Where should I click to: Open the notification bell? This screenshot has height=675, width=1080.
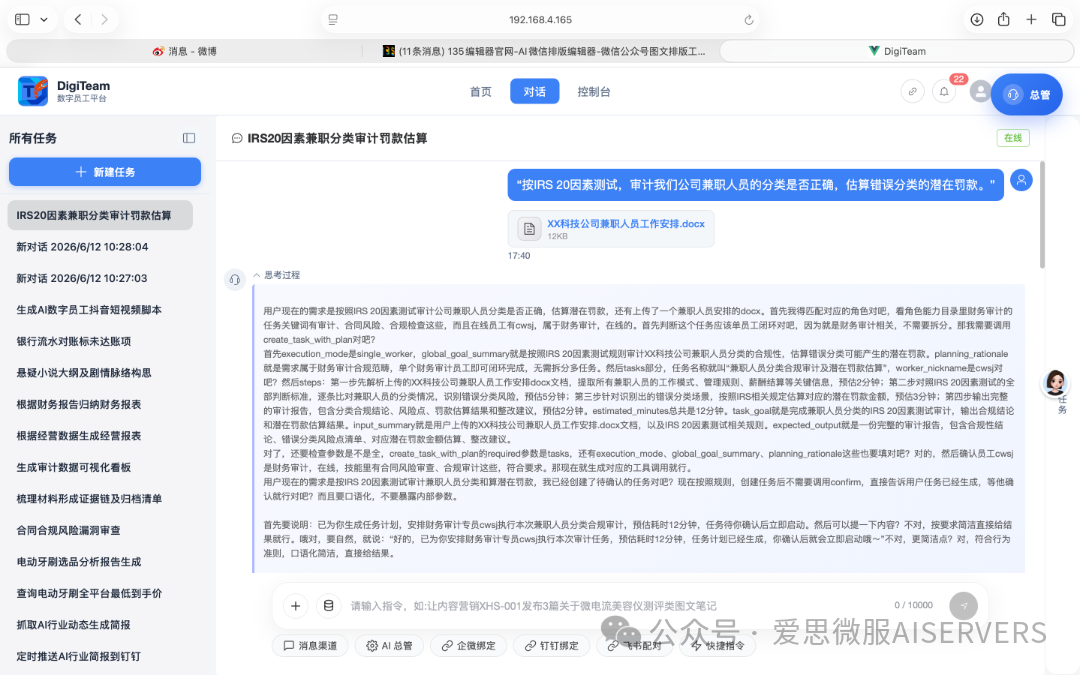coord(944,92)
